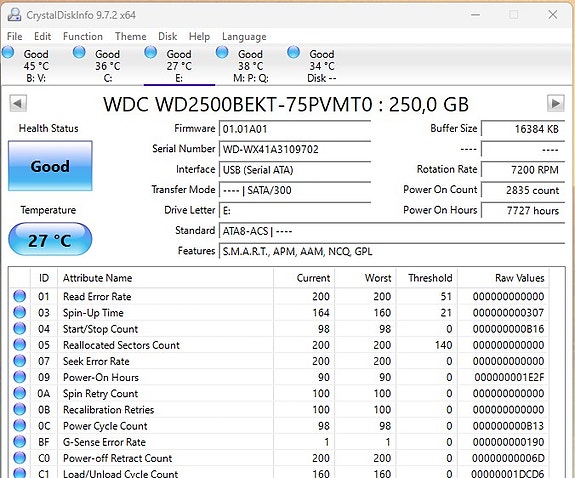The height and width of the screenshot is (478, 575).
Task: Select the E: disk tab
Action: (x=179, y=65)
